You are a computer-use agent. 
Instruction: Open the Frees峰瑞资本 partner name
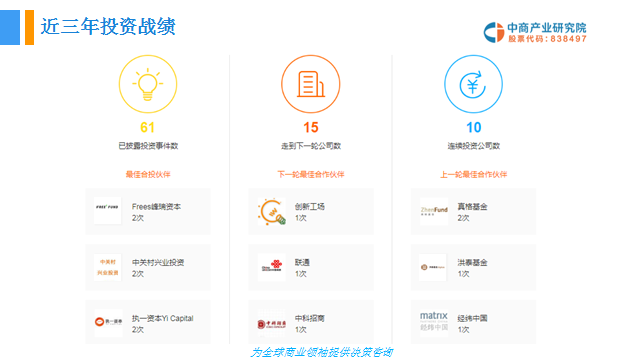pos(156,207)
